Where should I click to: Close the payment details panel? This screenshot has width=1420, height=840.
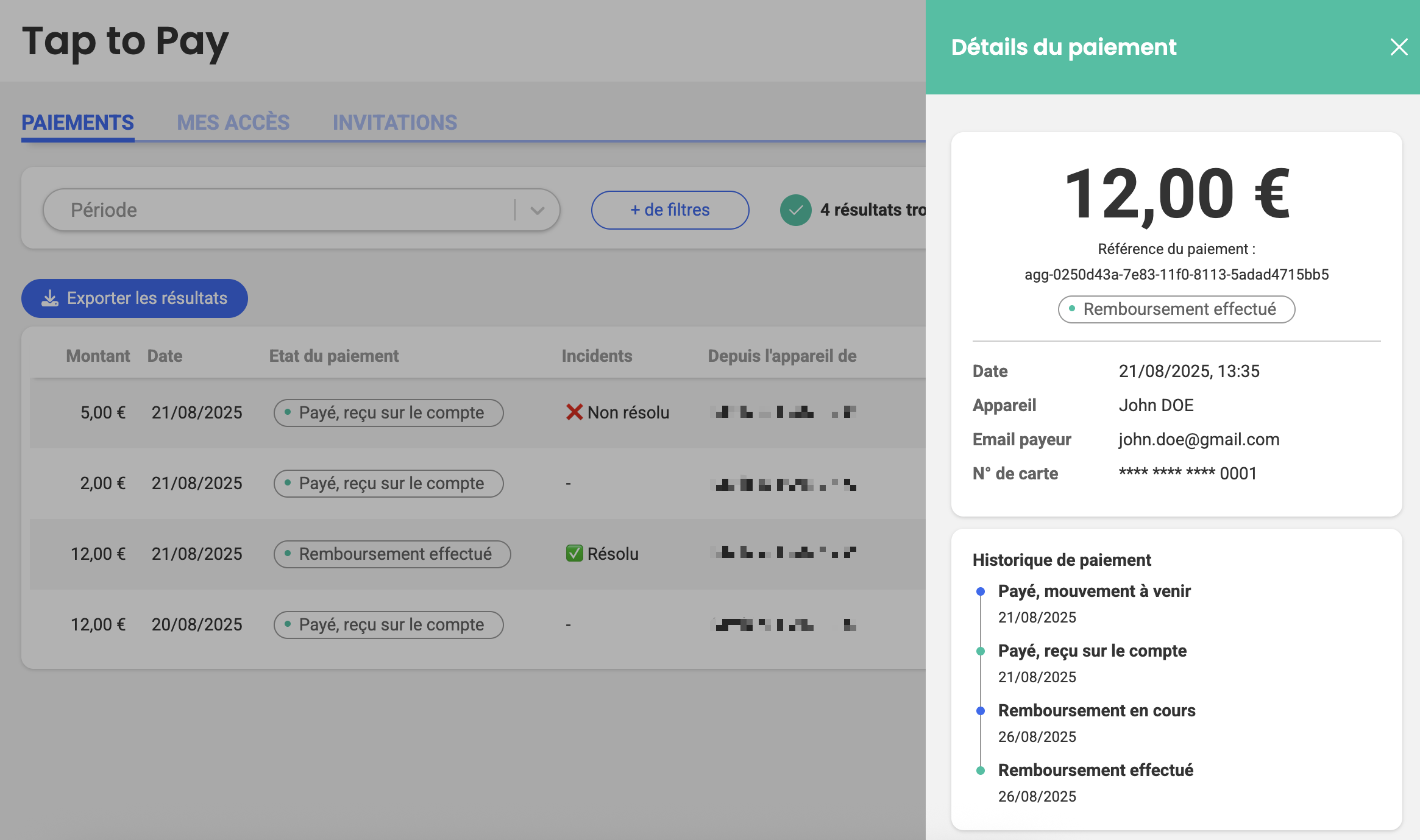[x=1399, y=47]
